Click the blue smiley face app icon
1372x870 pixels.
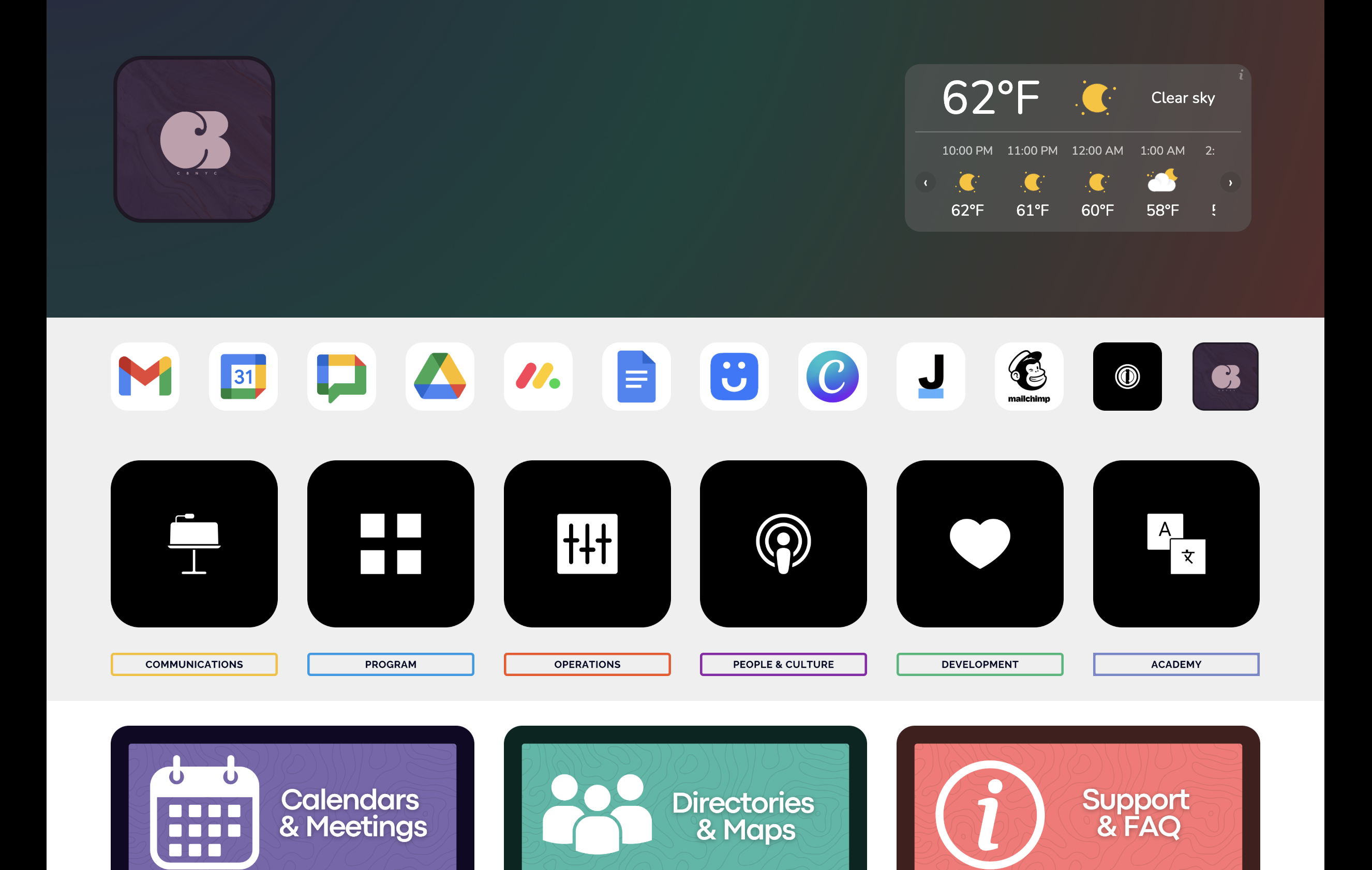(734, 376)
